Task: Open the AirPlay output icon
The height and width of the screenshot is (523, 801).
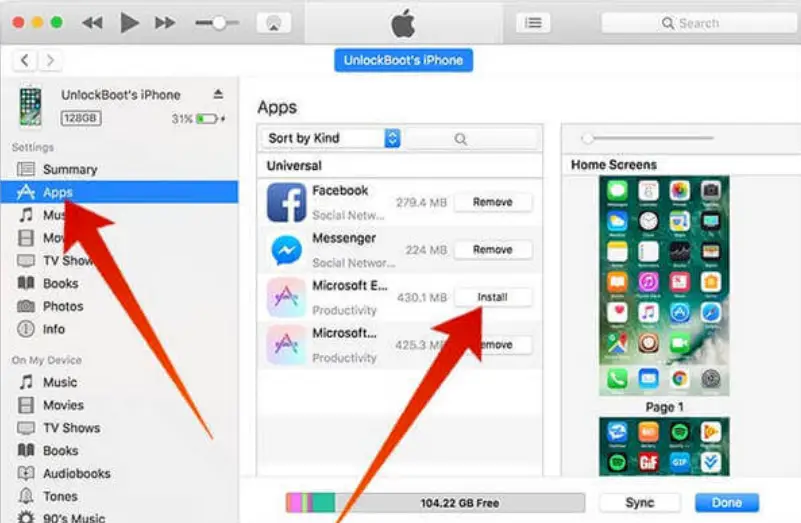Action: point(273,23)
